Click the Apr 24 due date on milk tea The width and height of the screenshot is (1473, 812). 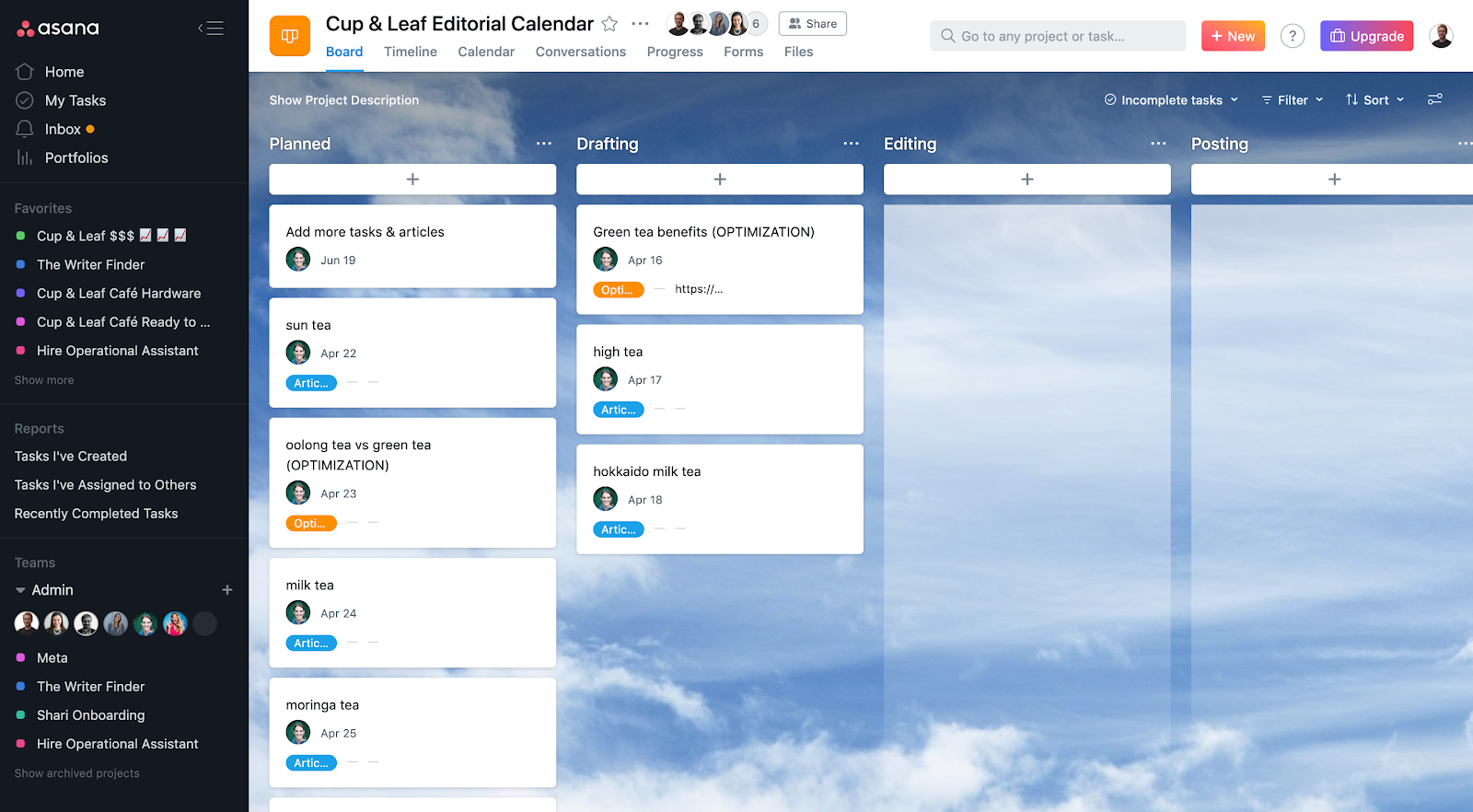(x=339, y=613)
